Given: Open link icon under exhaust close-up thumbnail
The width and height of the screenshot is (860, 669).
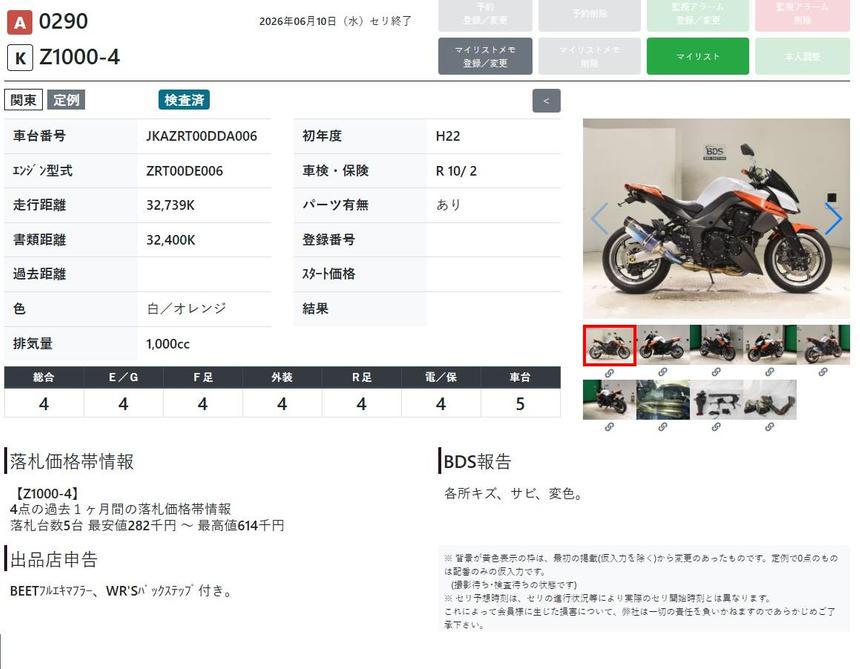Looking at the screenshot, I should 663,427.
